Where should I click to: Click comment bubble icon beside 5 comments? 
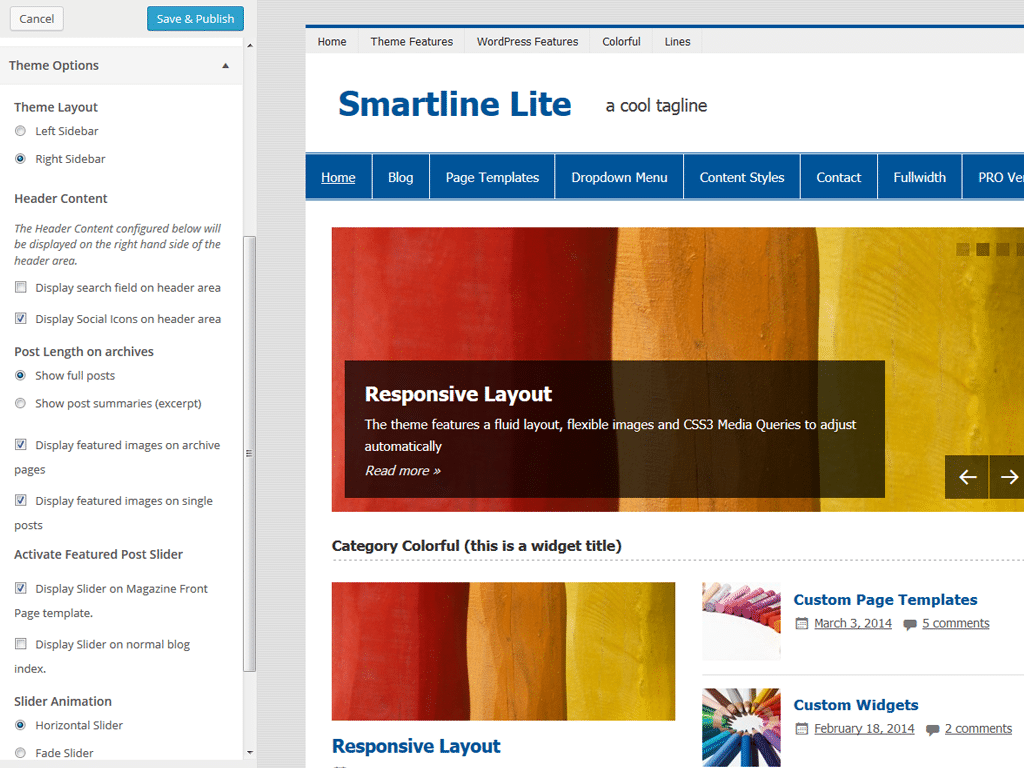click(910, 624)
